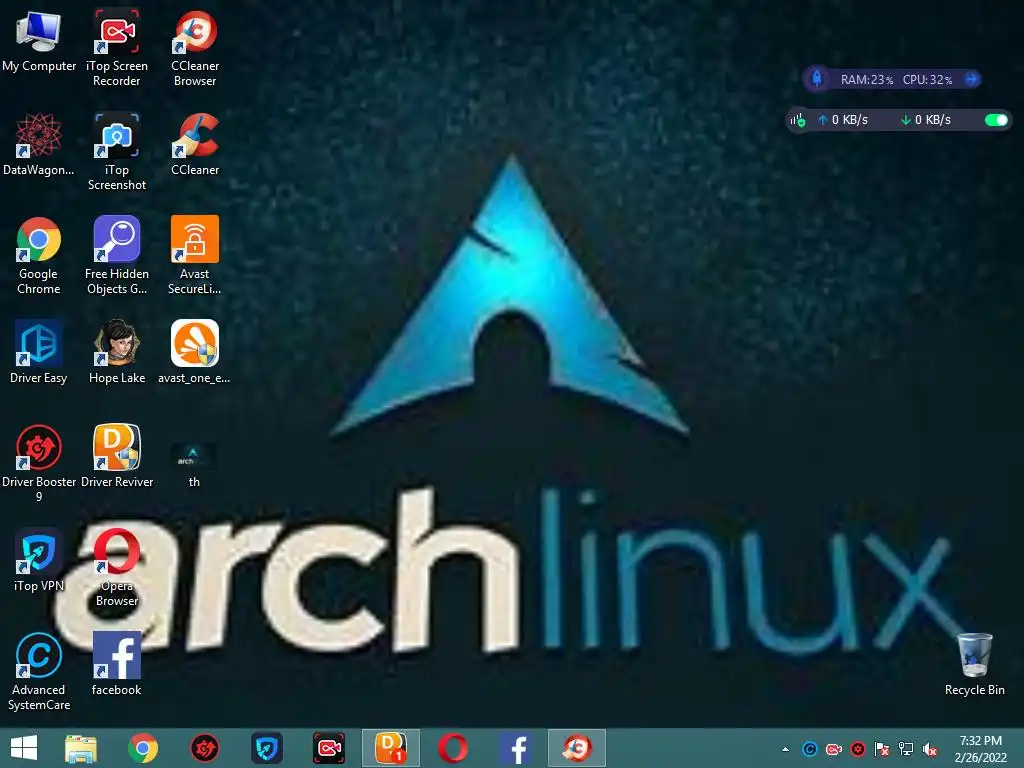This screenshot has height=768, width=1024.
Task: Expand the performance widget arrow
Action: point(971,79)
